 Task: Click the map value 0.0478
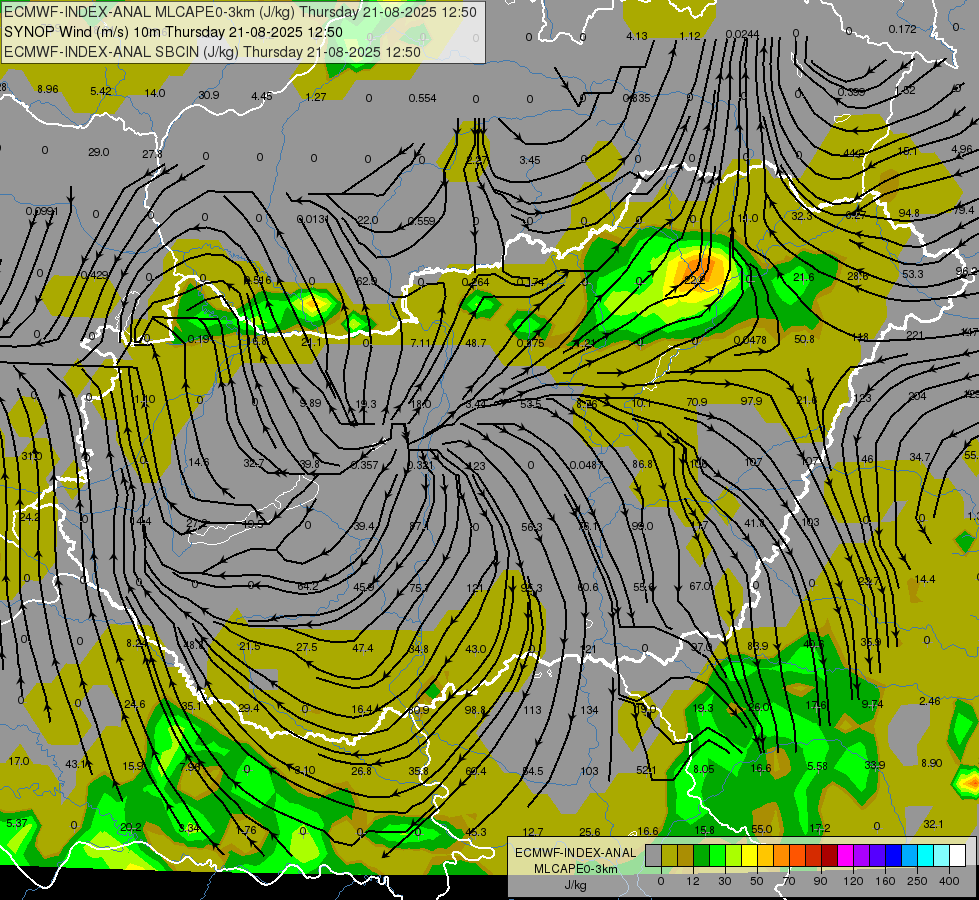click(750, 340)
